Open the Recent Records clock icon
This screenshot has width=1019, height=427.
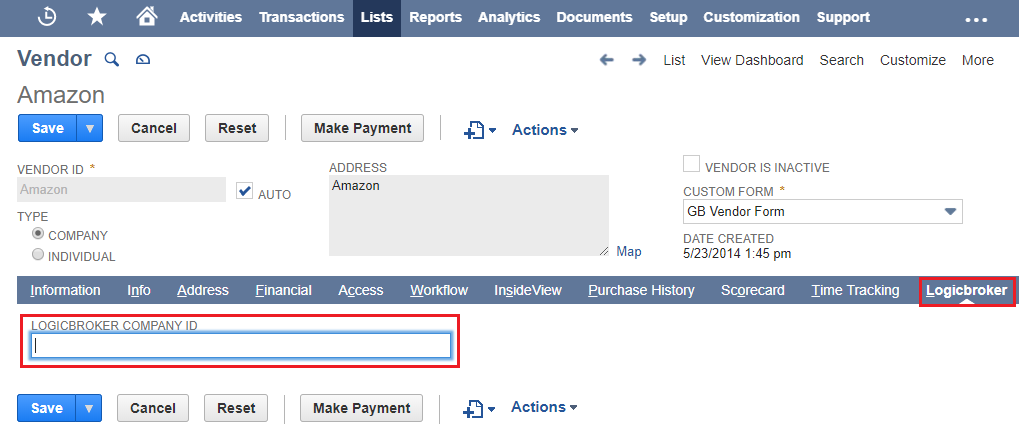point(47,17)
